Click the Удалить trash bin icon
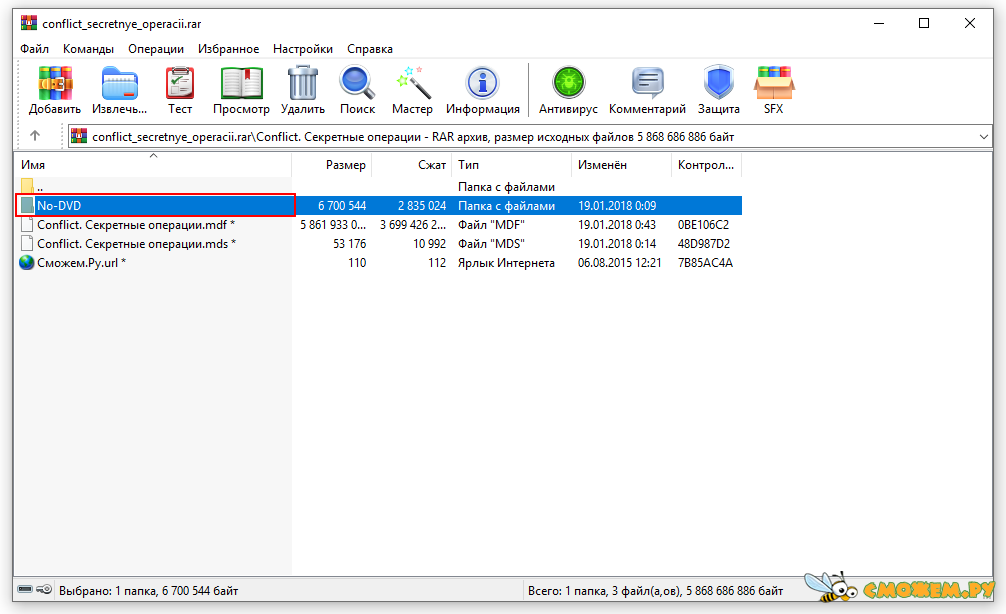The height and width of the screenshot is (614, 1006). (x=303, y=83)
